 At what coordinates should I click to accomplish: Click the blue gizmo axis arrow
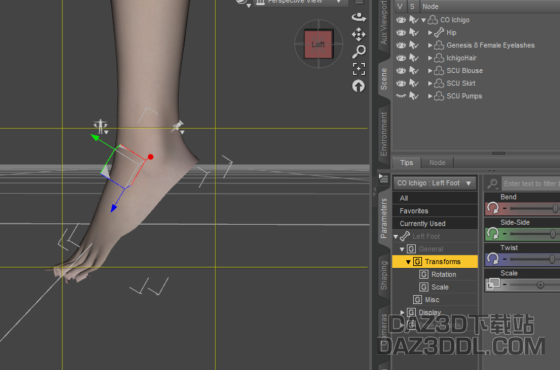[x=114, y=208]
